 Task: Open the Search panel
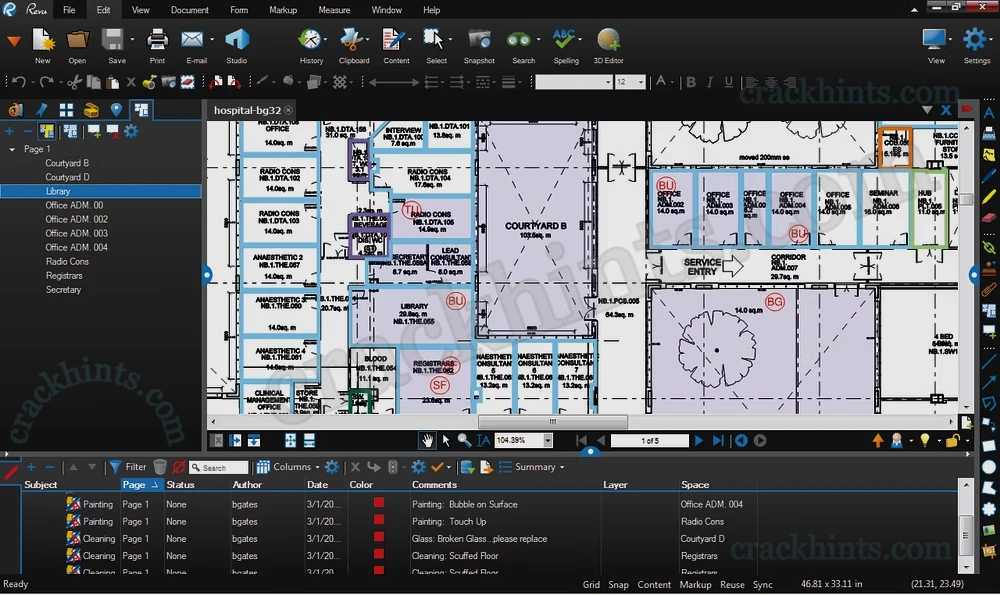click(523, 44)
